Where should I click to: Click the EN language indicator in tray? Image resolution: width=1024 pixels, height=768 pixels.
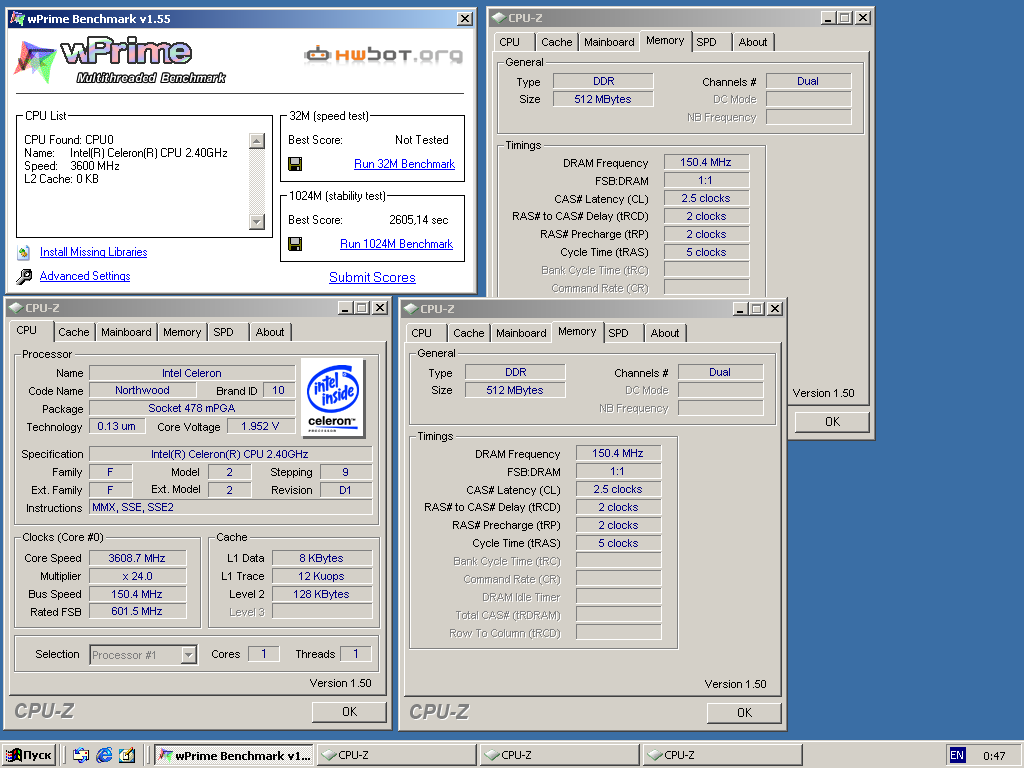[x=957, y=755]
